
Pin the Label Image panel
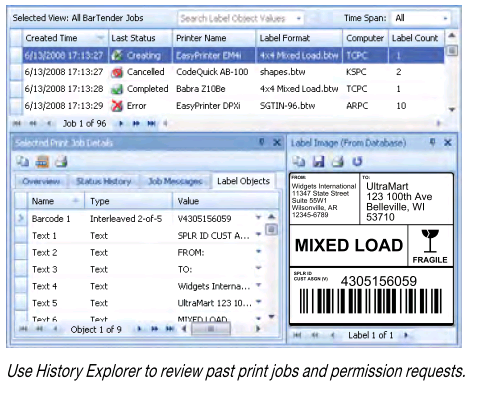click(x=432, y=143)
